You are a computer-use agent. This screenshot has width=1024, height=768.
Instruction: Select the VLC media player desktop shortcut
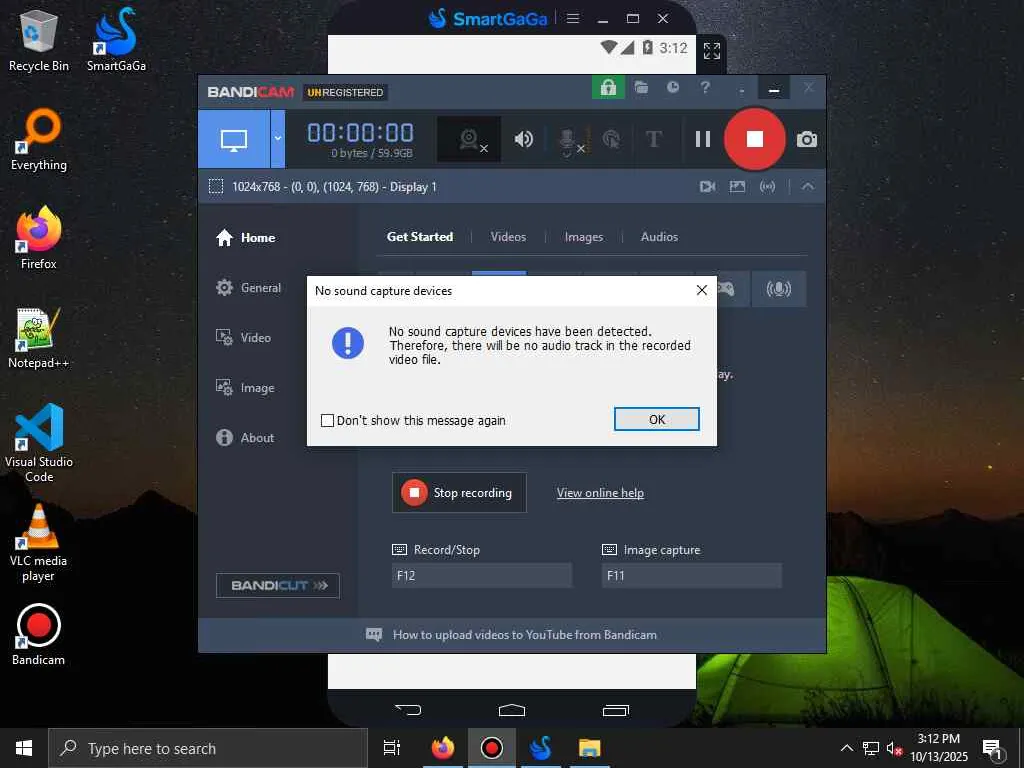[39, 543]
